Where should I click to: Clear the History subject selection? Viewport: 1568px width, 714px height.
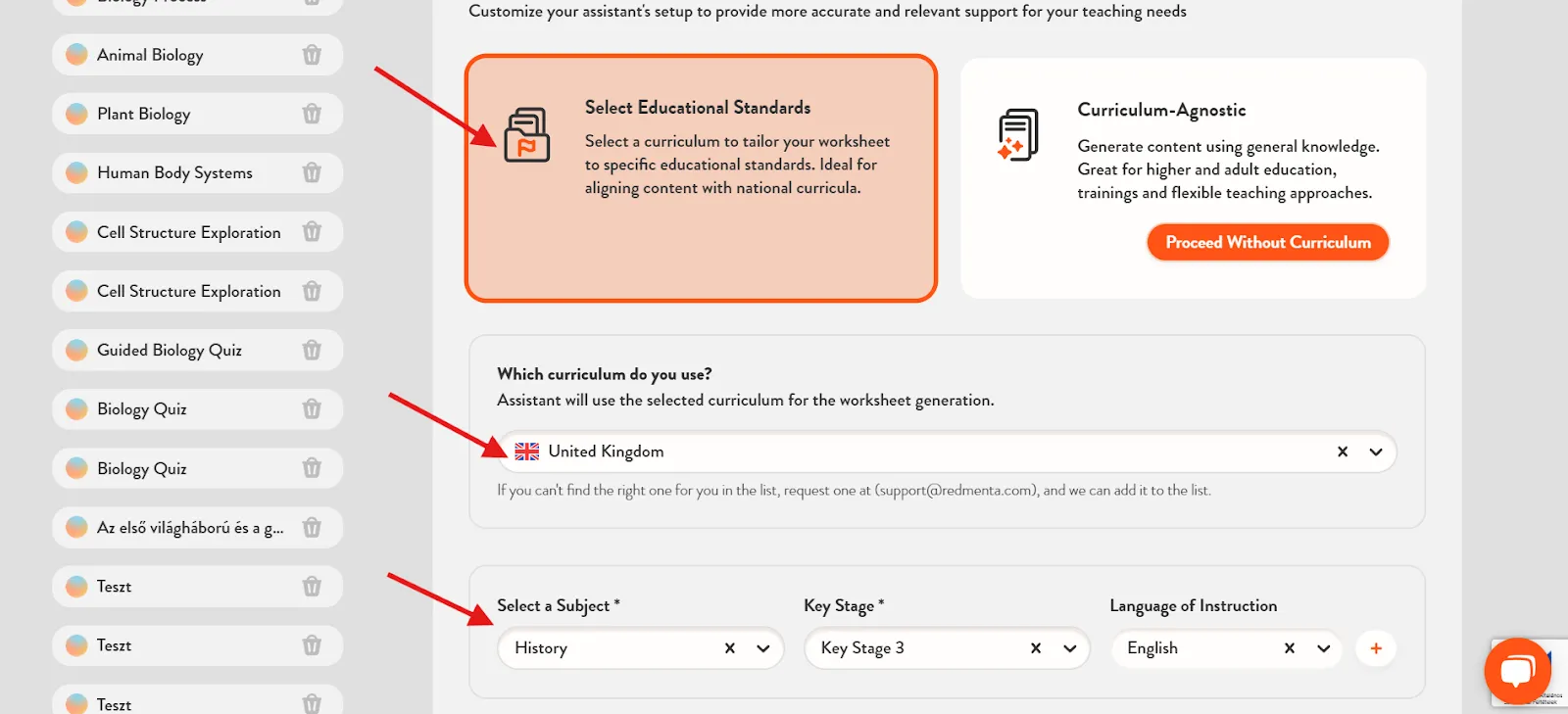(x=730, y=648)
